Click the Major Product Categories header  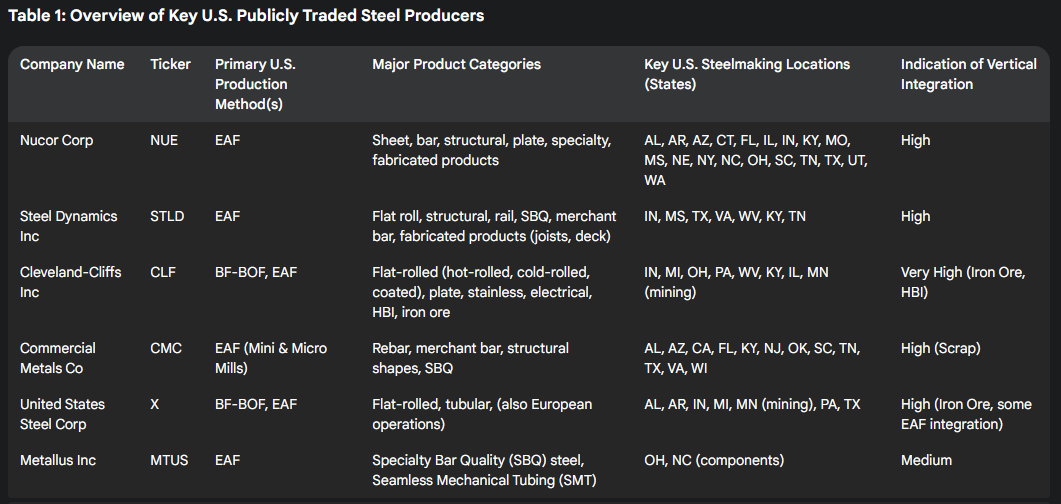click(x=456, y=64)
